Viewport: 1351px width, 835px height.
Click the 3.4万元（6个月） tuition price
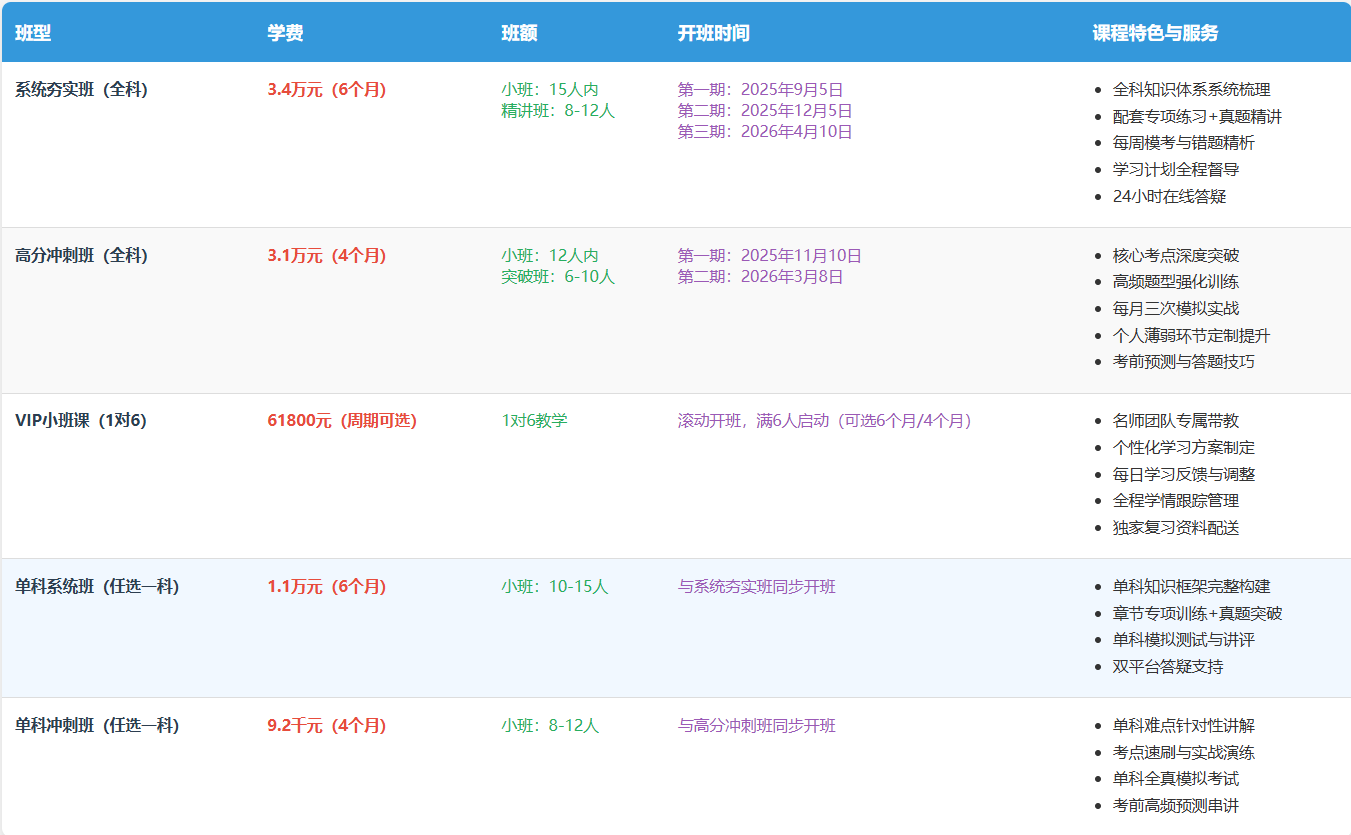326,90
